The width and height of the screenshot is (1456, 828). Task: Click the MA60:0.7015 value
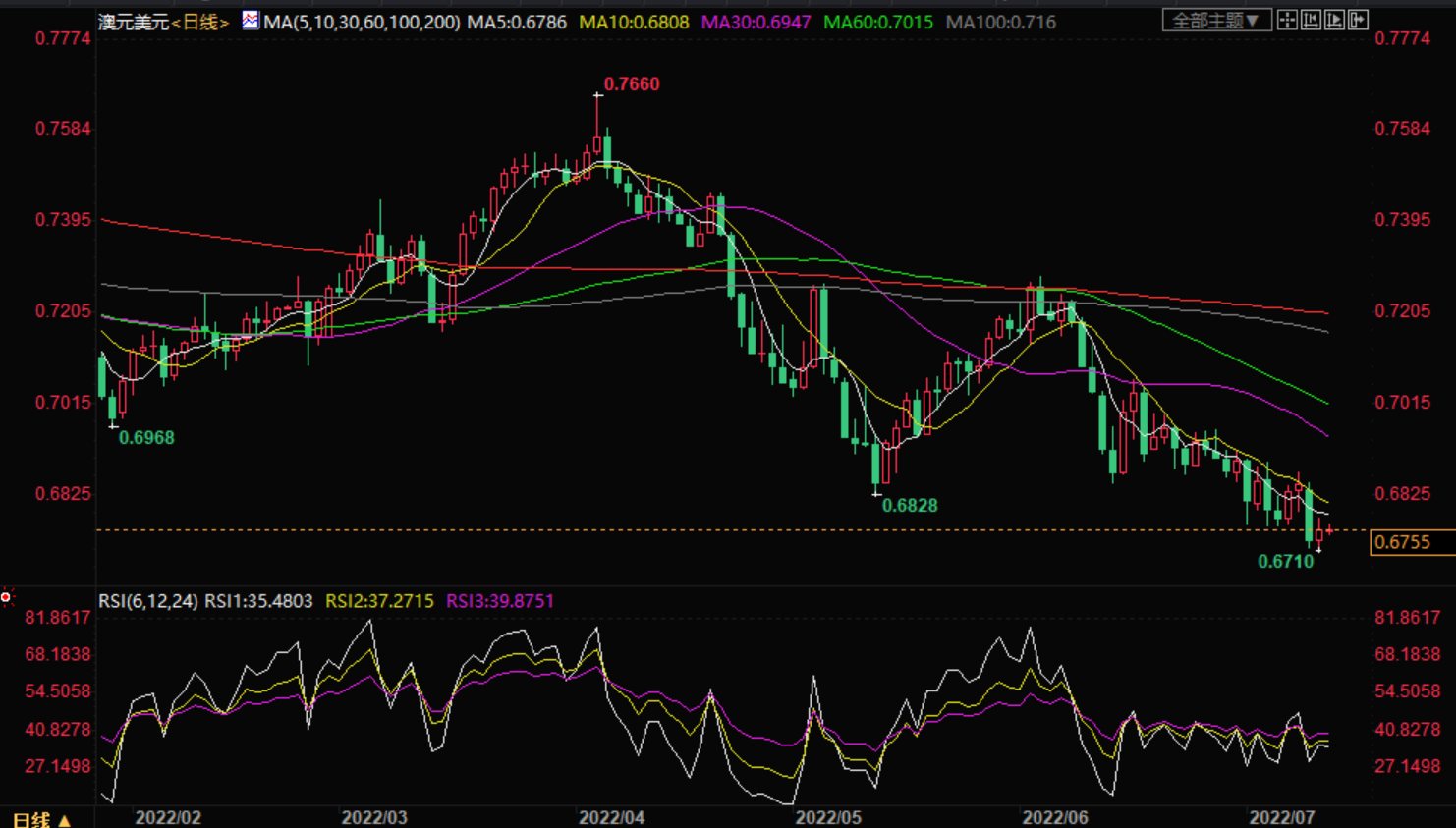click(x=878, y=22)
